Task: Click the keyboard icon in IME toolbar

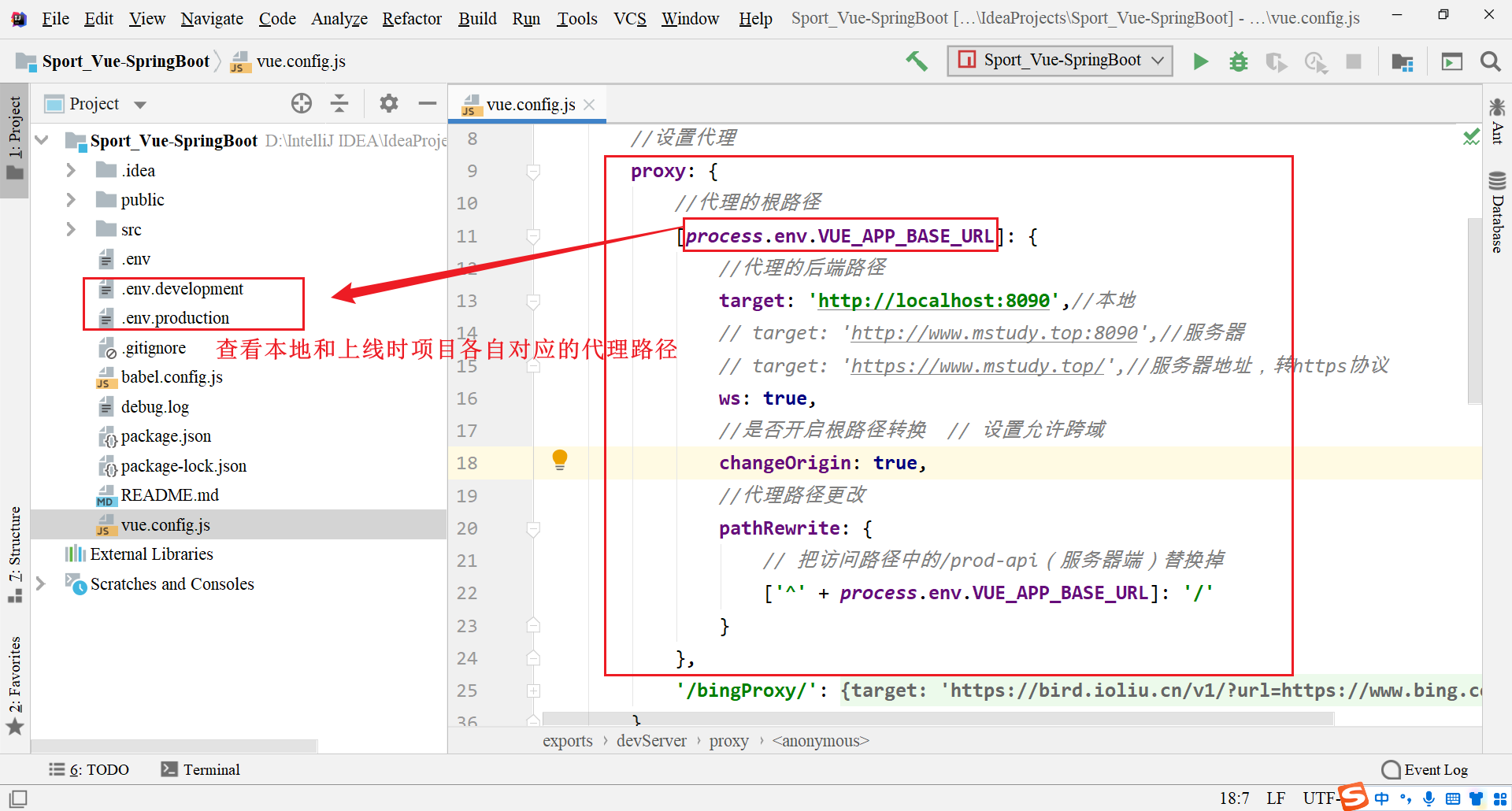Action: click(1453, 798)
